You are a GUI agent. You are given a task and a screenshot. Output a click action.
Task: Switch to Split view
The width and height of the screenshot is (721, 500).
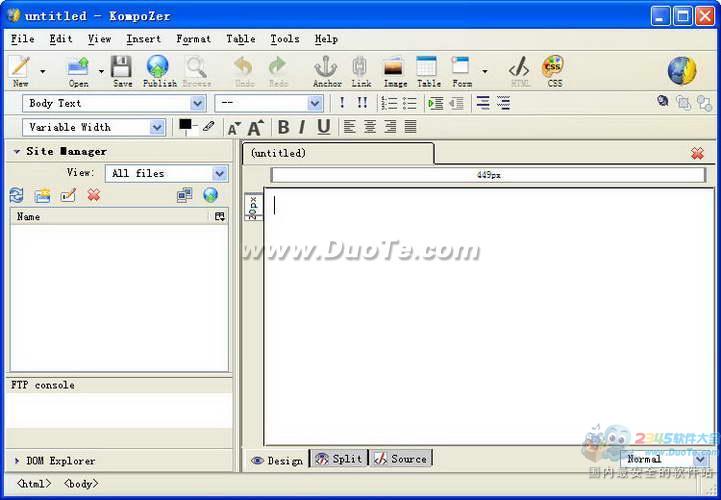[x=339, y=459]
